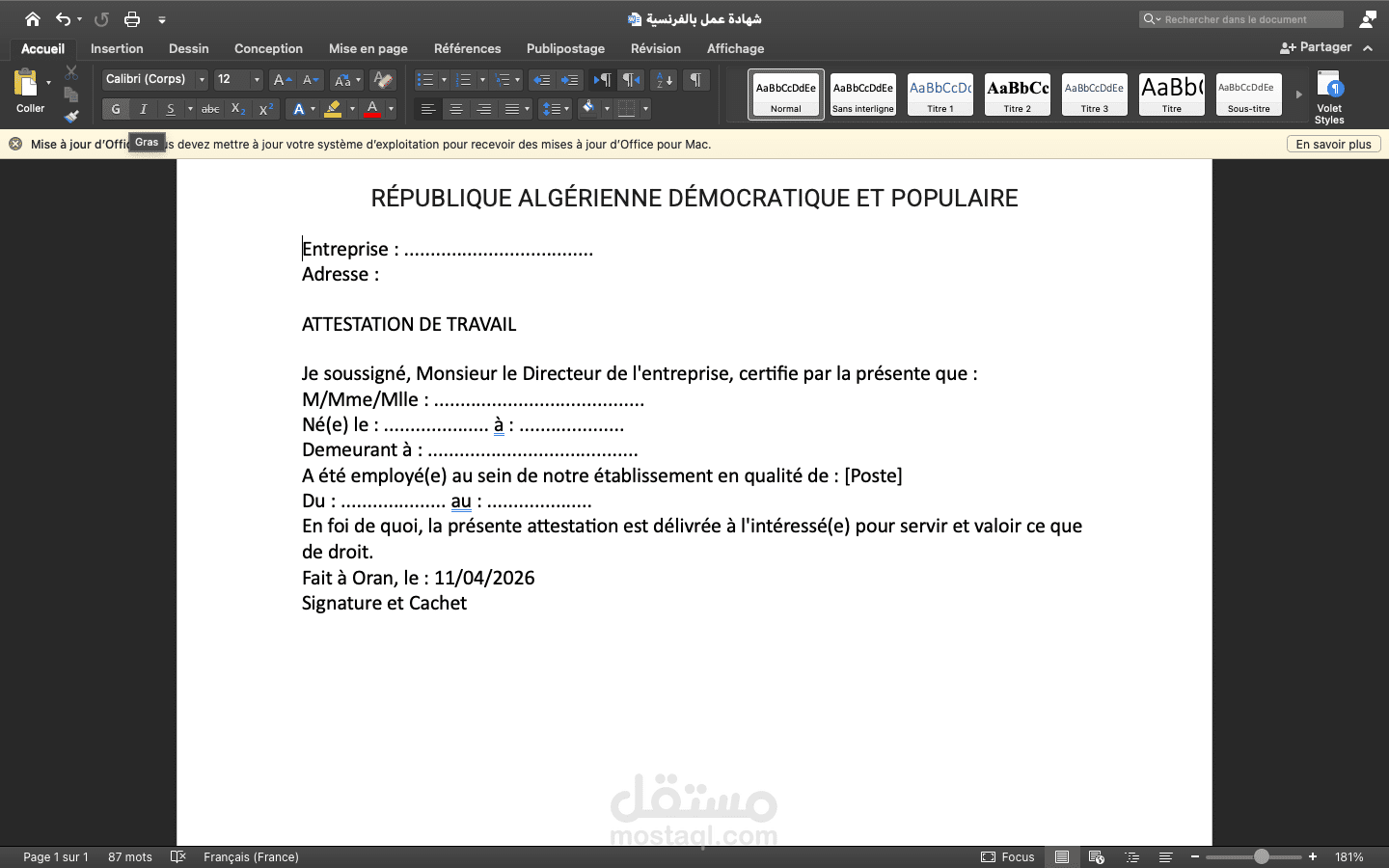
Task: Click the Coller paste icon
Action: 26,83
